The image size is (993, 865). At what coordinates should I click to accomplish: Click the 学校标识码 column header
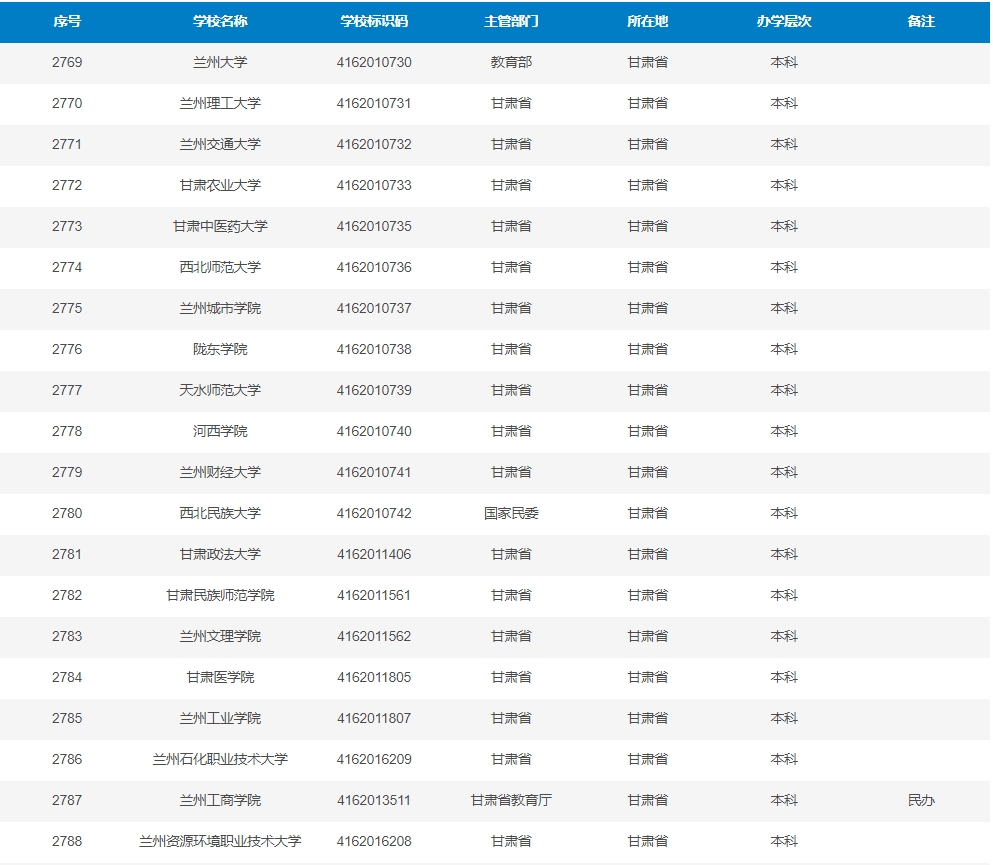click(374, 22)
